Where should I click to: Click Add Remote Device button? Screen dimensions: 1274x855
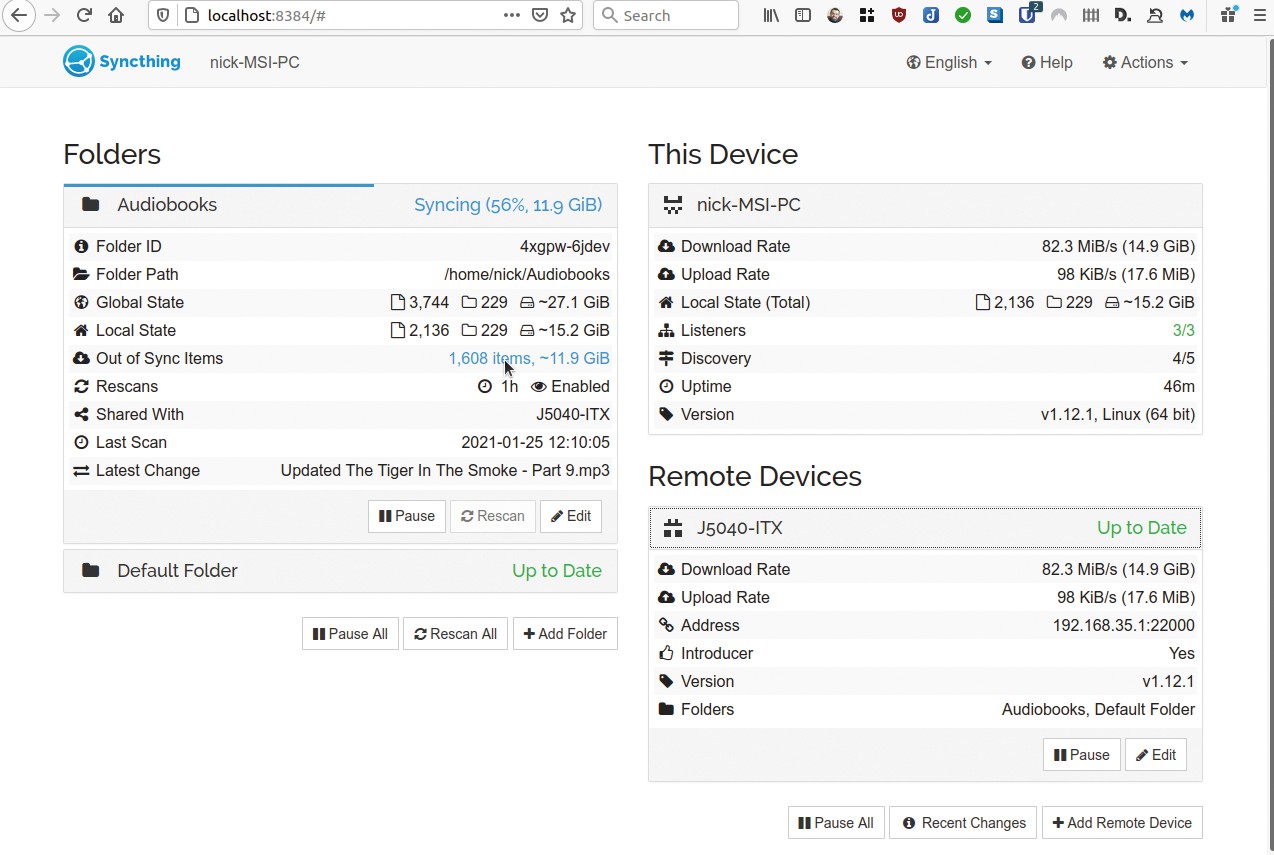[x=1122, y=823]
